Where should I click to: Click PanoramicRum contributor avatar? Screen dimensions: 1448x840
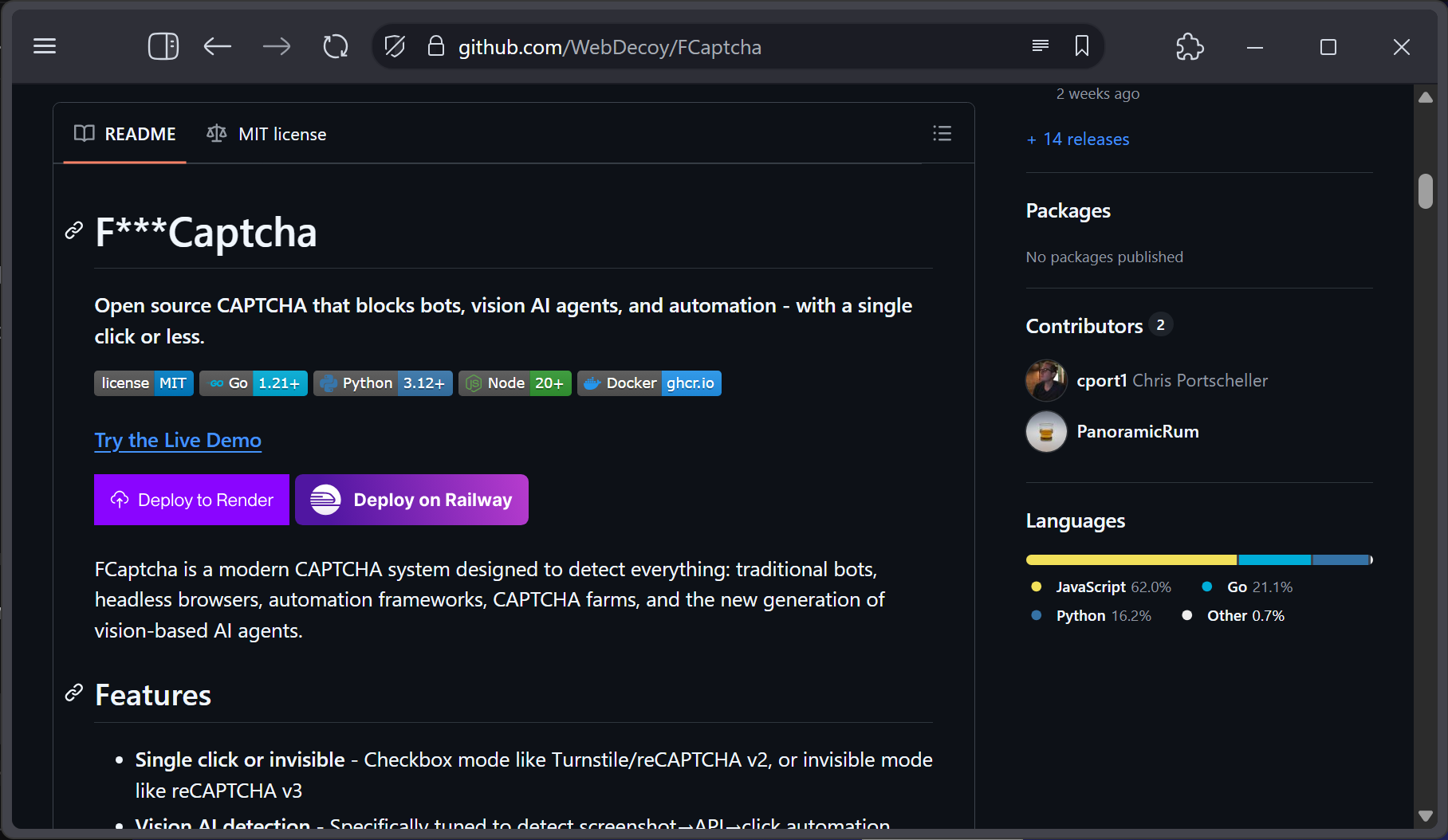[x=1046, y=431]
